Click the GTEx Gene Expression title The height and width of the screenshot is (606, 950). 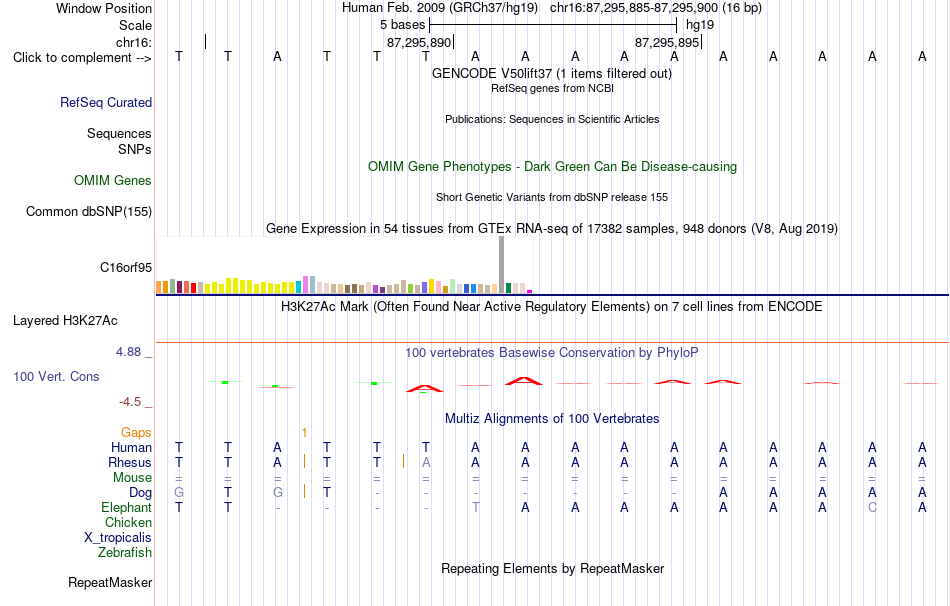coord(552,228)
